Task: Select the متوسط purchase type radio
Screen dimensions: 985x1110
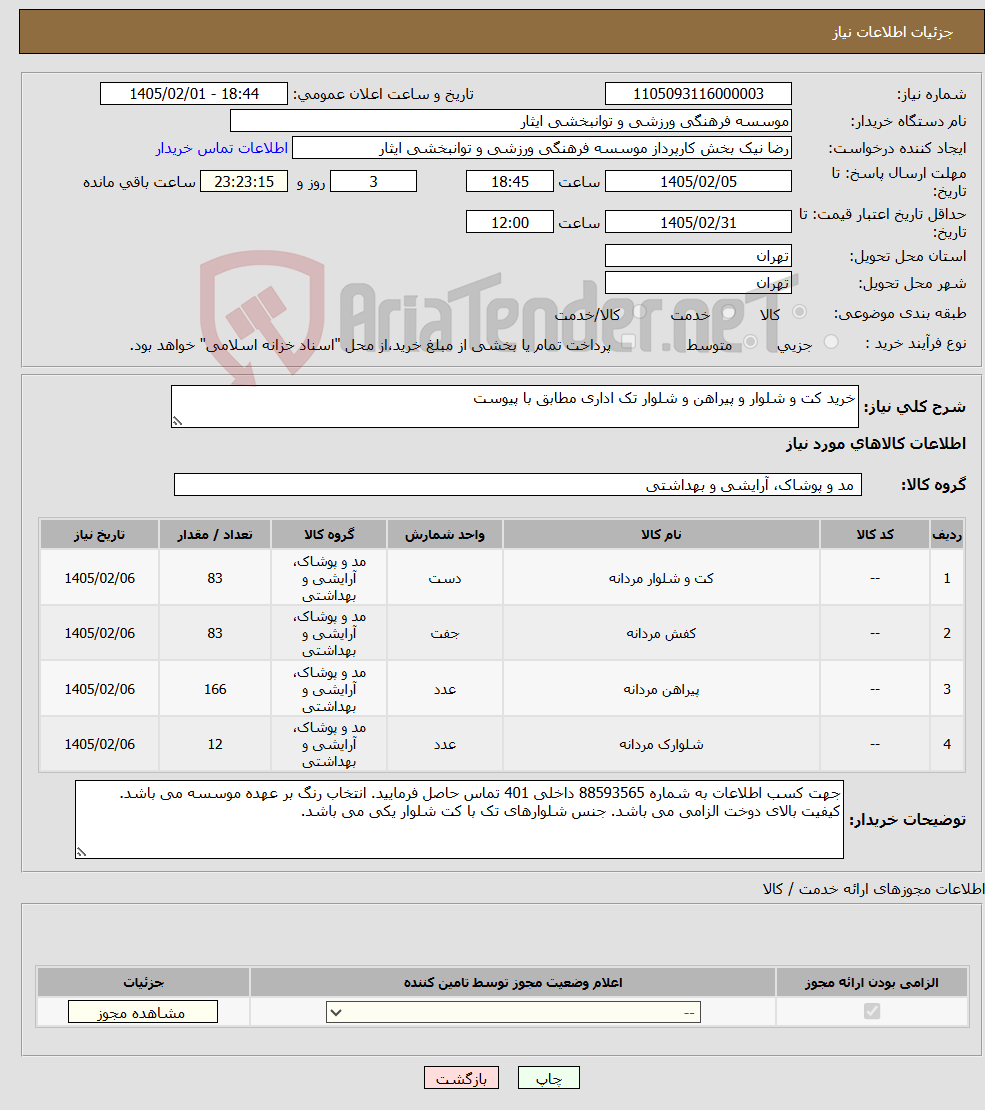Action: [x=751, y=343]
